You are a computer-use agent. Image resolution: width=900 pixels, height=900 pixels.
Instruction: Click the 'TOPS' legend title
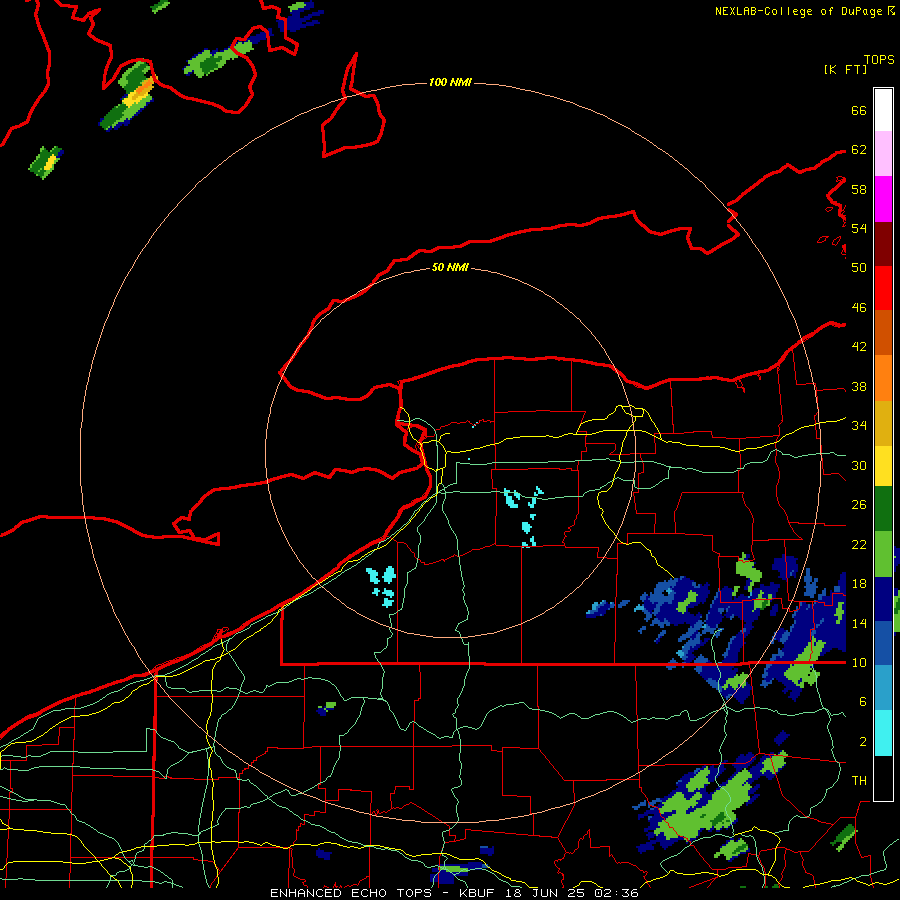pyautogui.click(x=879, y=59)
